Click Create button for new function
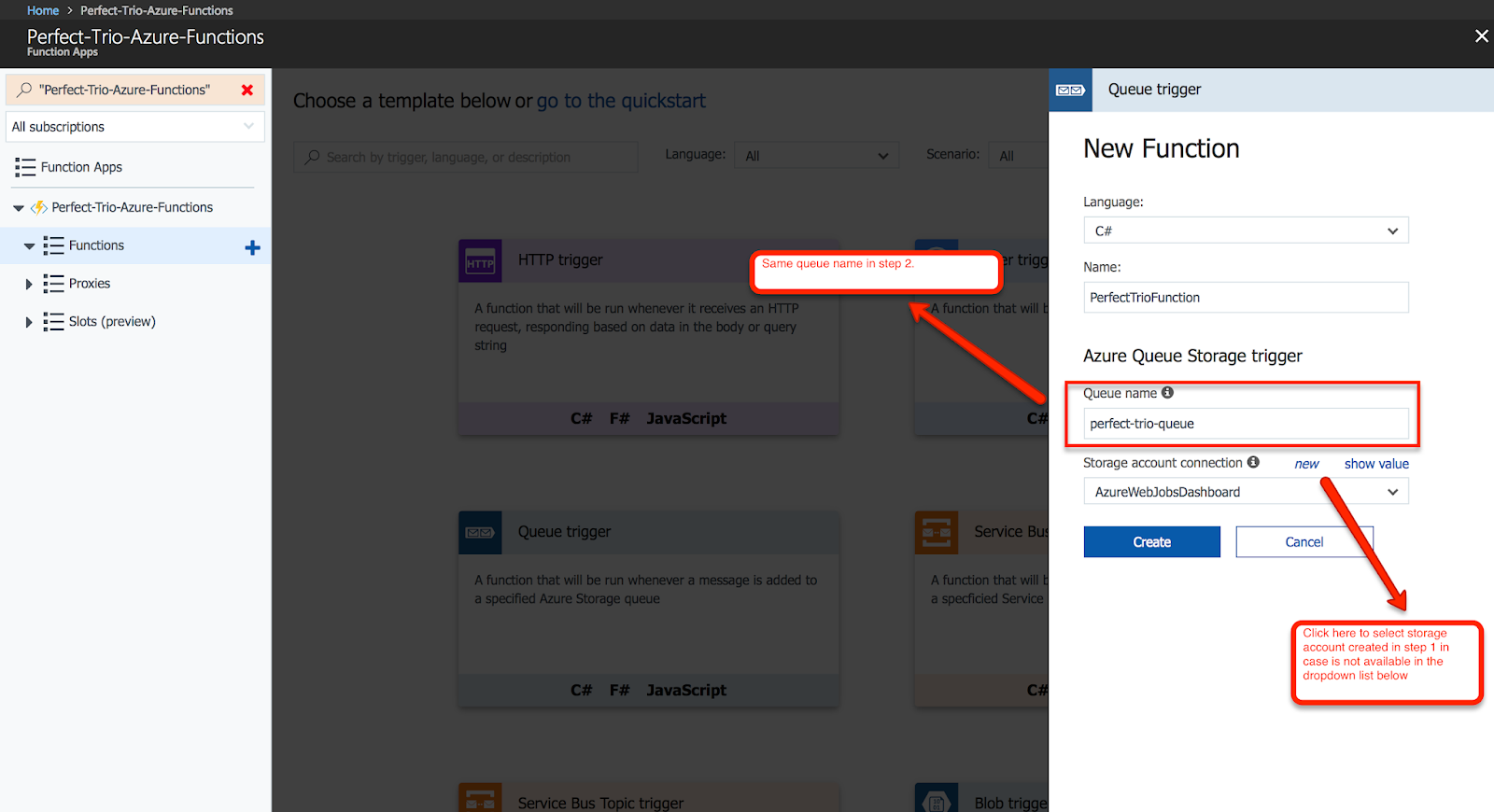Viewport: 1494px width, 812px height. click(x=1152, y=542)
